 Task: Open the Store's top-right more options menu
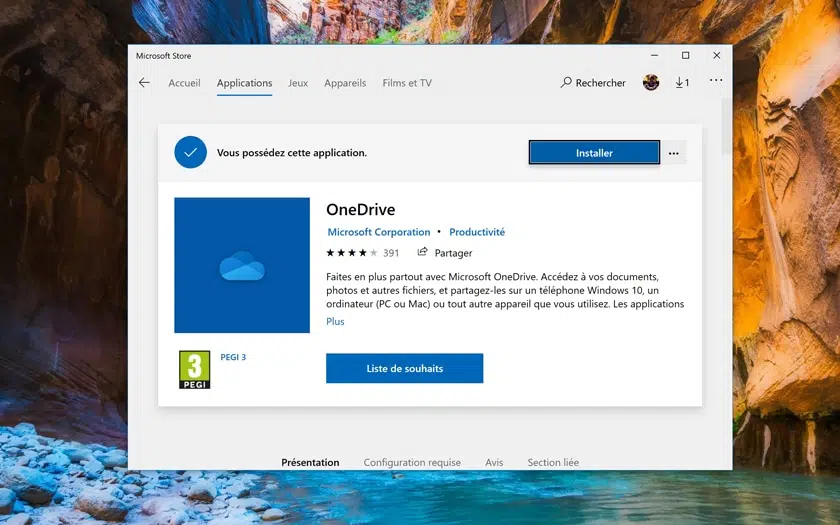(716, 80)
